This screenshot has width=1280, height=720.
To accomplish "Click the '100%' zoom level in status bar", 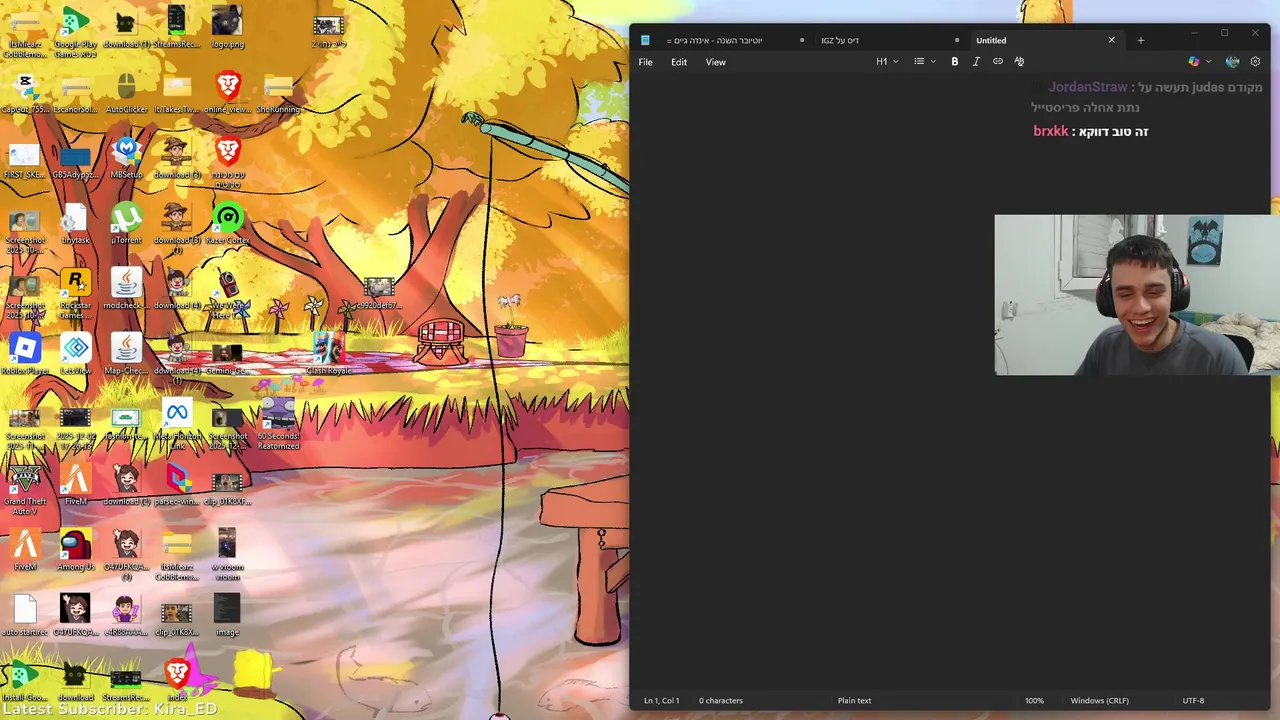I will pyautogui.click(x=1034, y=701).
